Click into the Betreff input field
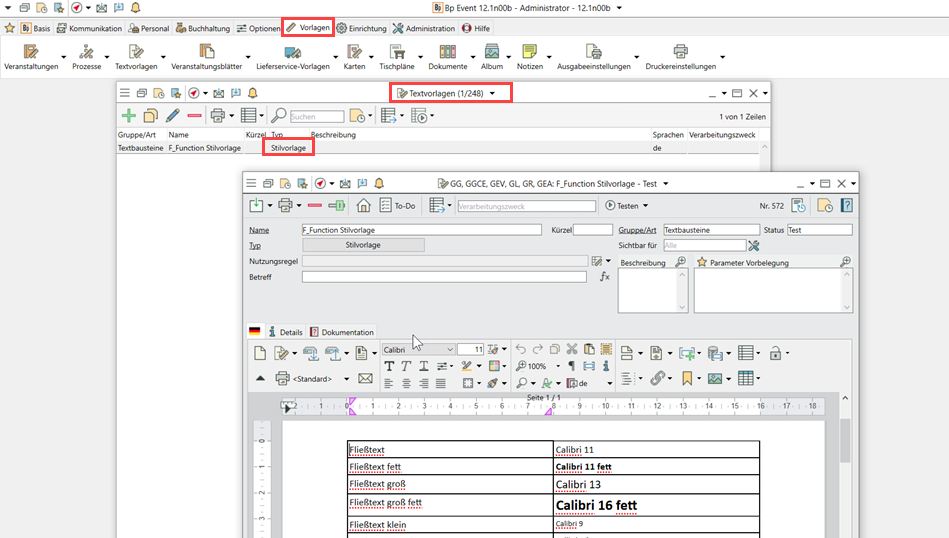The width and height of the screenshot is (949, 538). coord(444,277)
